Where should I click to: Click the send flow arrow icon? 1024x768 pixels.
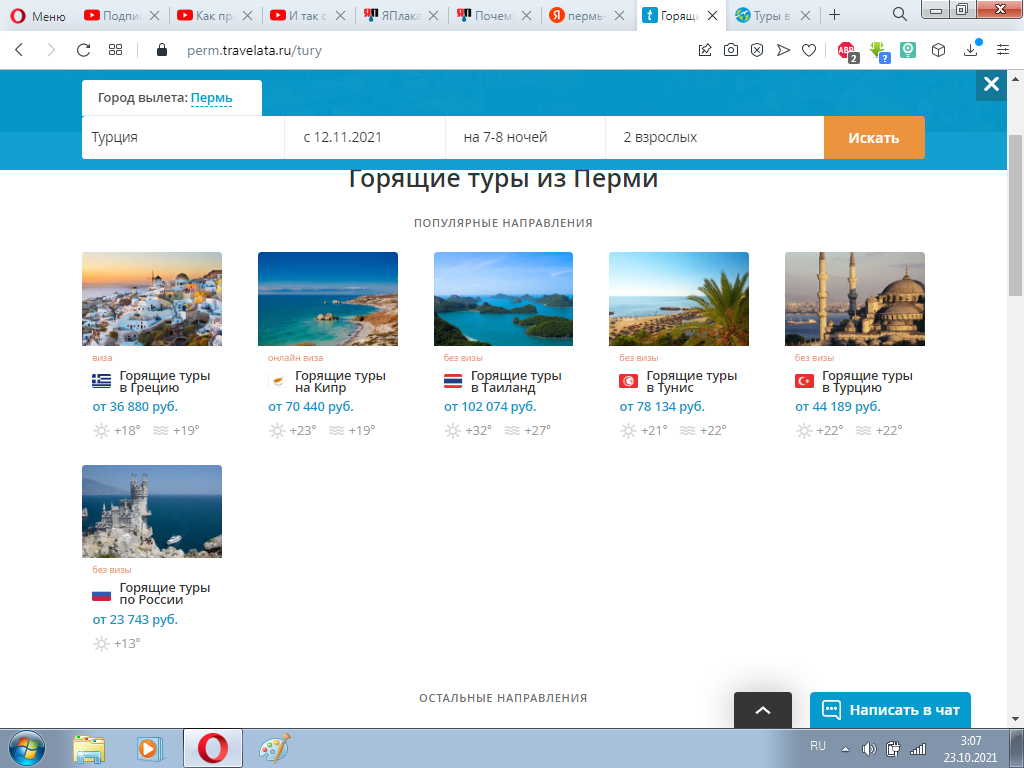(783, 50)
